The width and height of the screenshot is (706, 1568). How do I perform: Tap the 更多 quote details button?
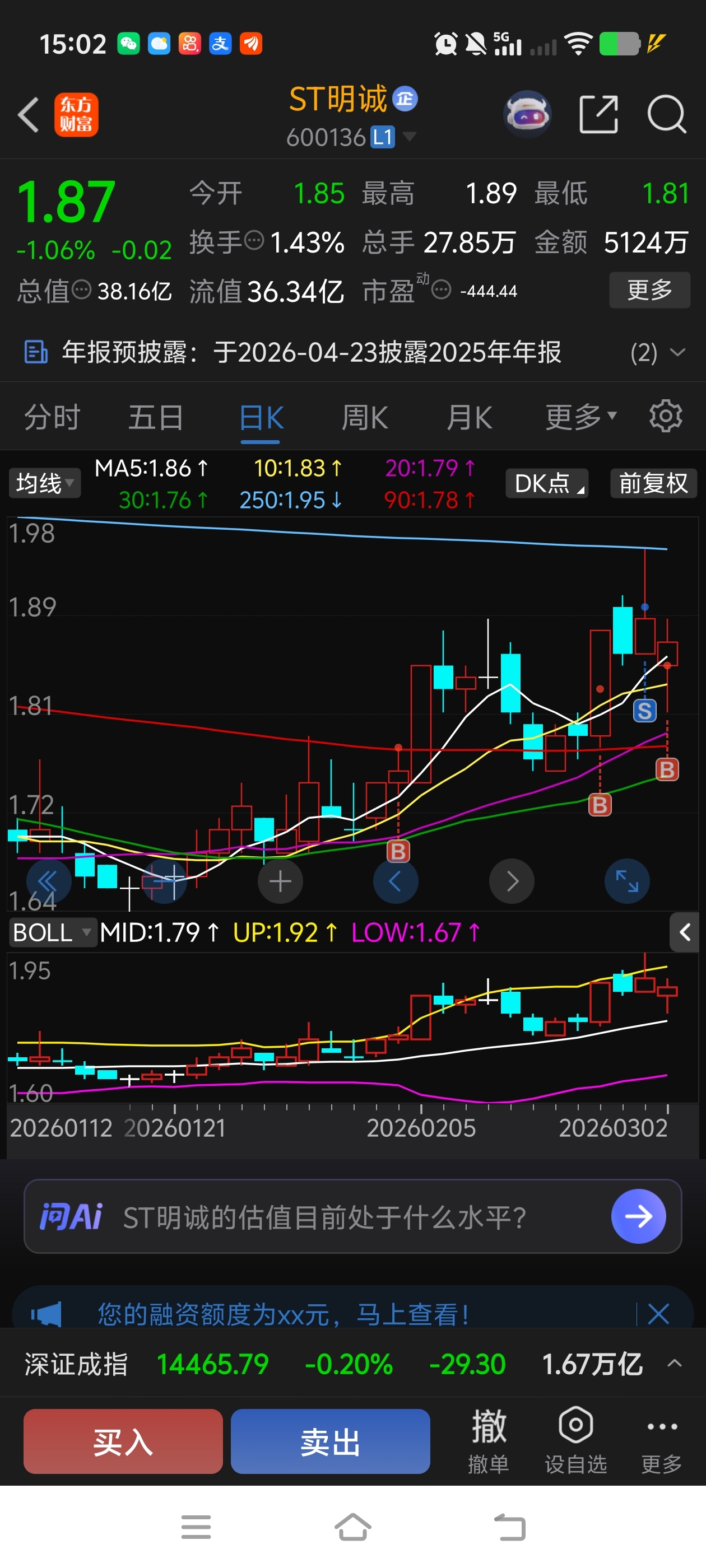point(649,290)
